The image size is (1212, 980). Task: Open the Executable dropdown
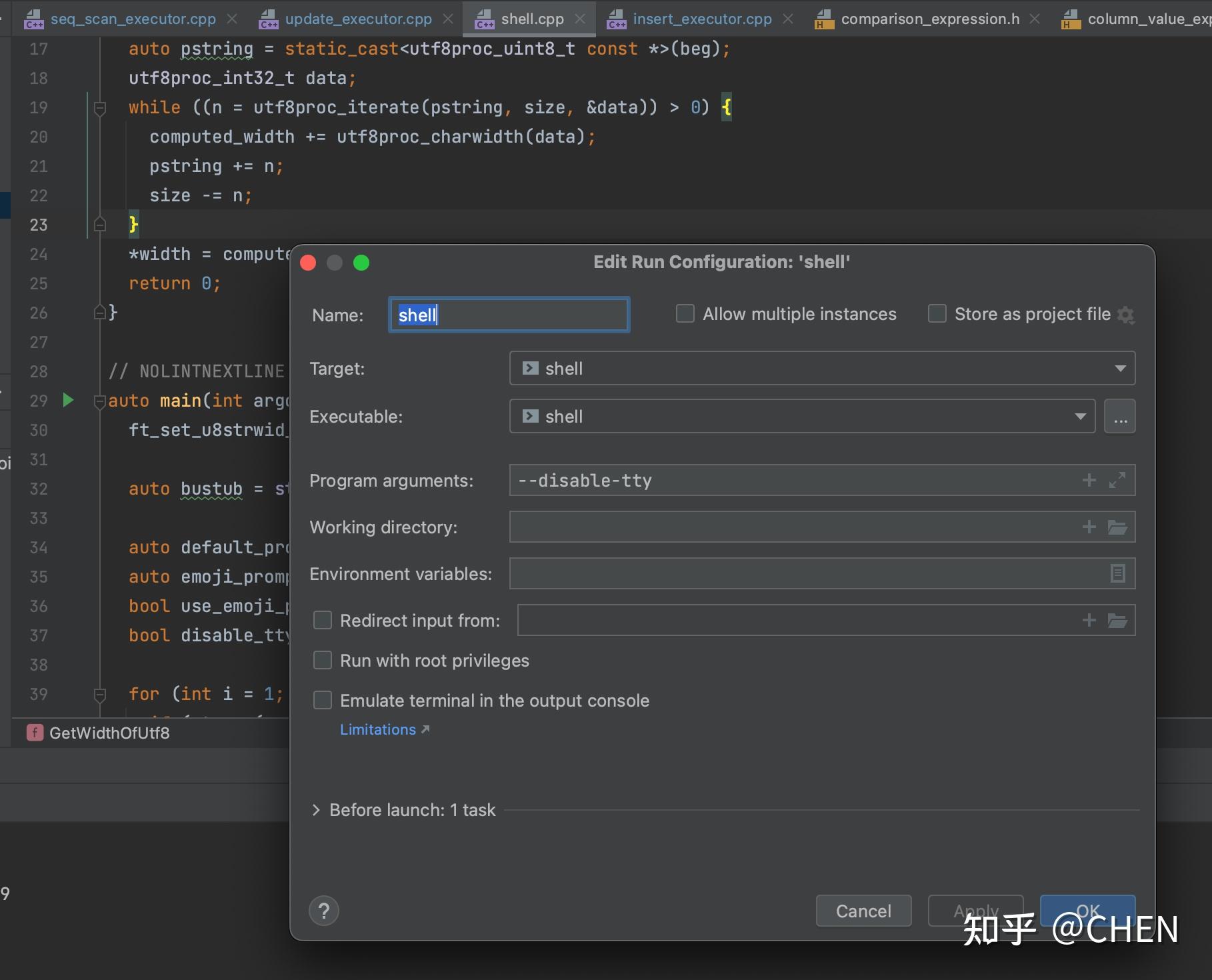click(x=1079, y=415)
